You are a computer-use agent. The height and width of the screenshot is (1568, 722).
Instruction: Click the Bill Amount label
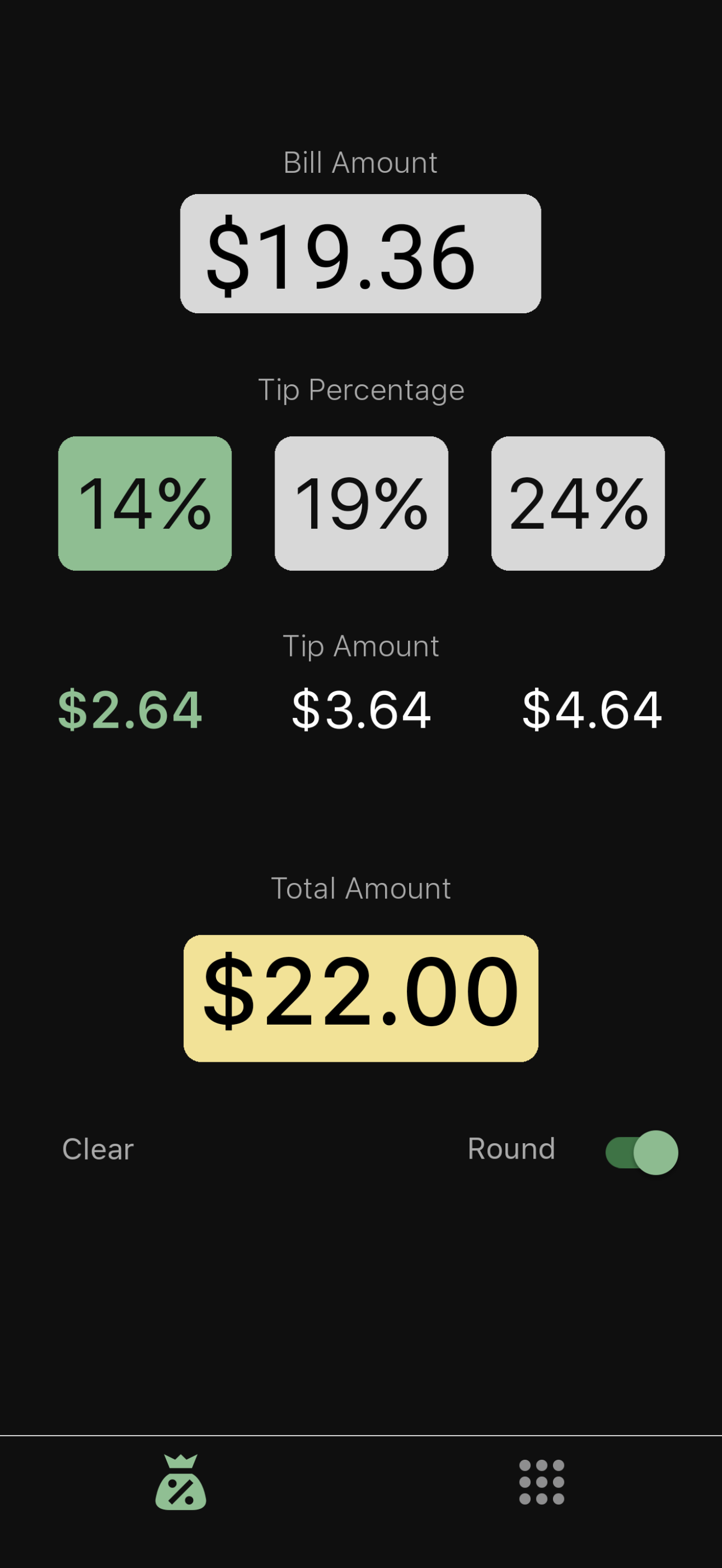coord(360,162)
